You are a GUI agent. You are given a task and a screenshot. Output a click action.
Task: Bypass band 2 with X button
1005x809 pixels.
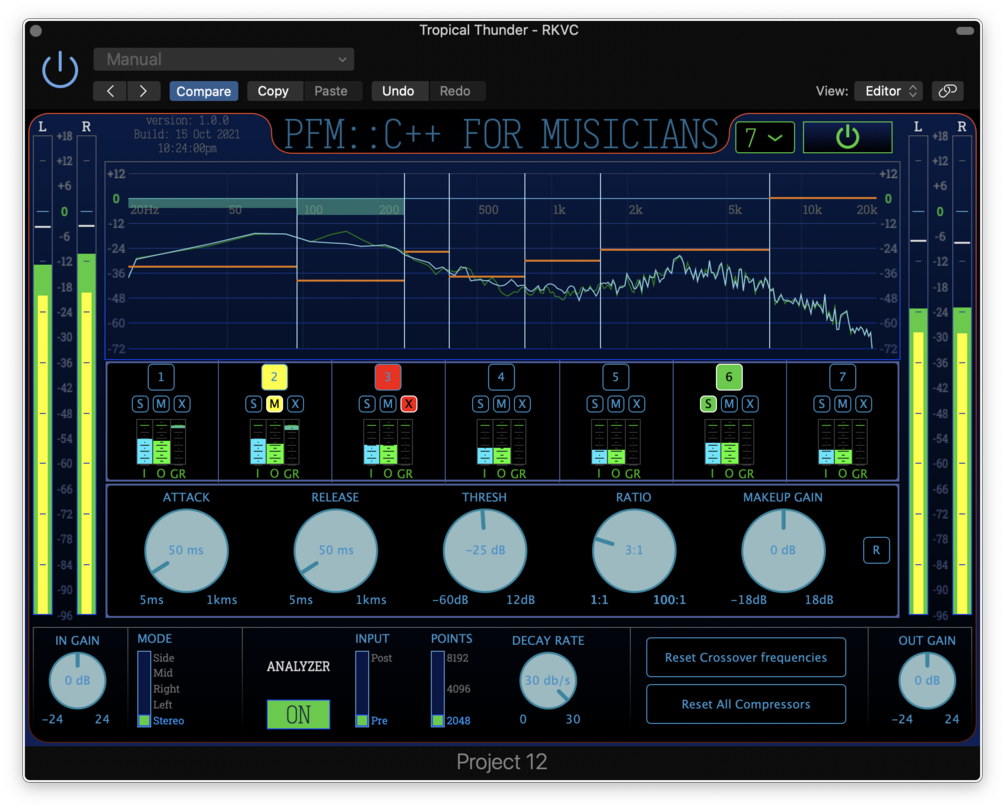[295, 404]
